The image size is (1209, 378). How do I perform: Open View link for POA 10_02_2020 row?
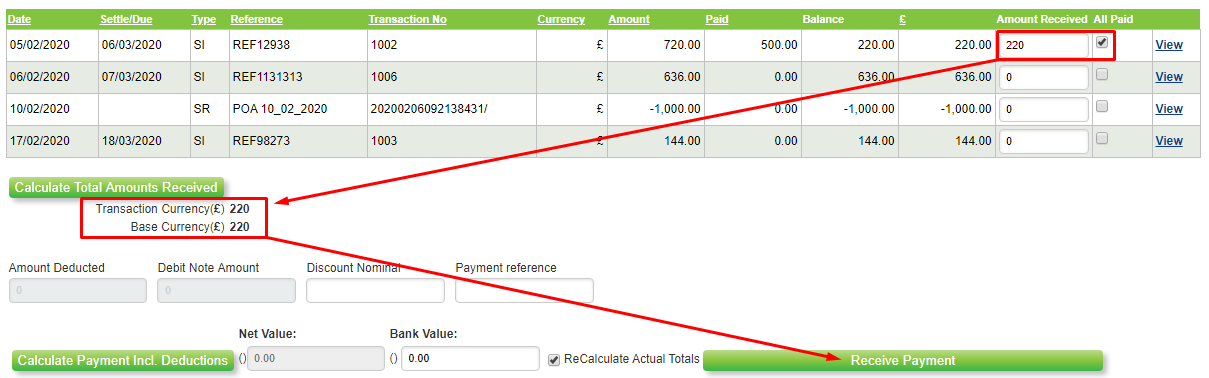pyautogui.click(x=1168, y=109)
